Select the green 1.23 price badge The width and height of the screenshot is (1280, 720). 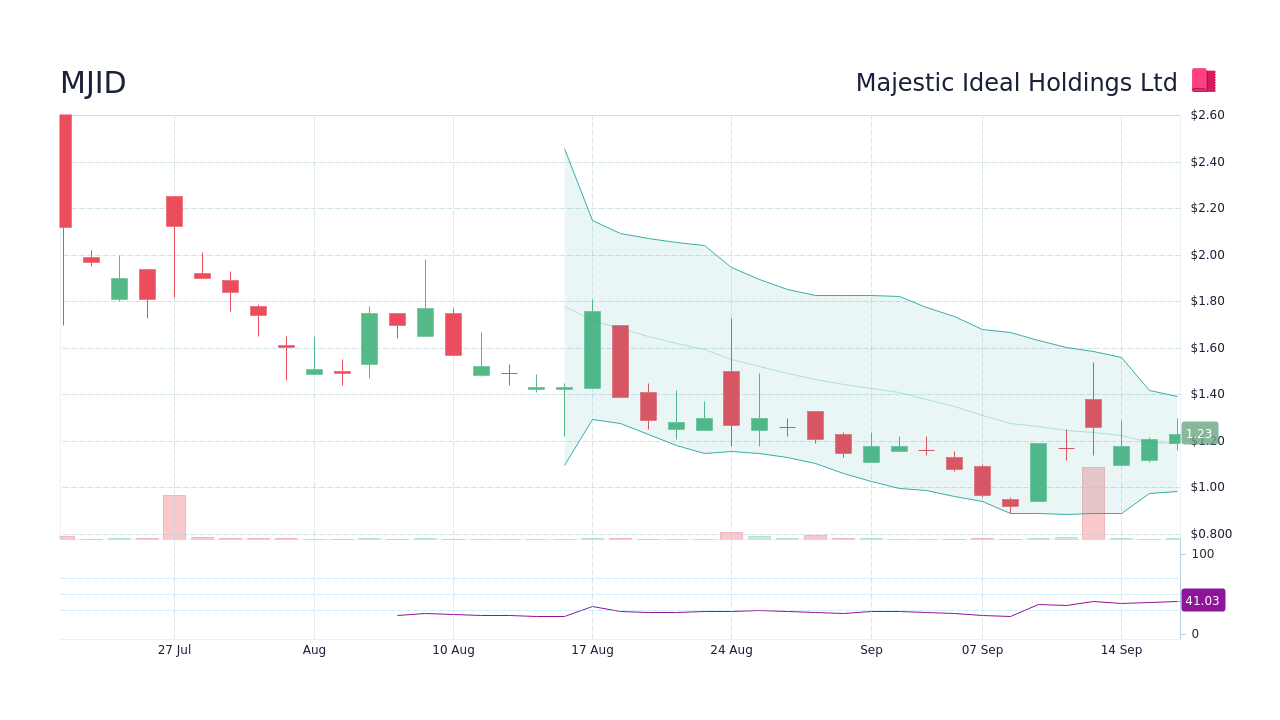(1198, 433)
